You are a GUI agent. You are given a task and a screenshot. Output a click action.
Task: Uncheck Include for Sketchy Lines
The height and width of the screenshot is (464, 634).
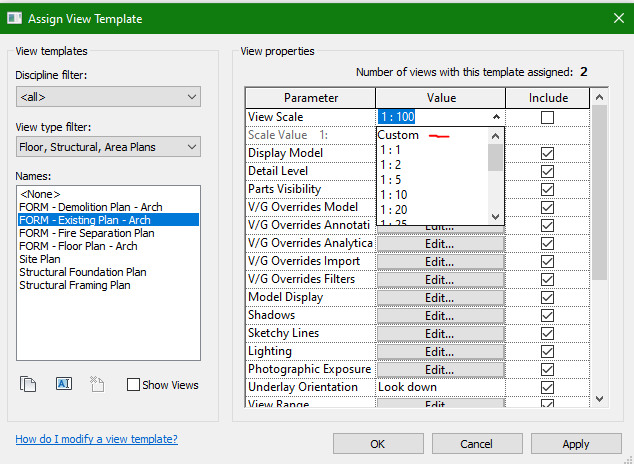click(547, 333)
